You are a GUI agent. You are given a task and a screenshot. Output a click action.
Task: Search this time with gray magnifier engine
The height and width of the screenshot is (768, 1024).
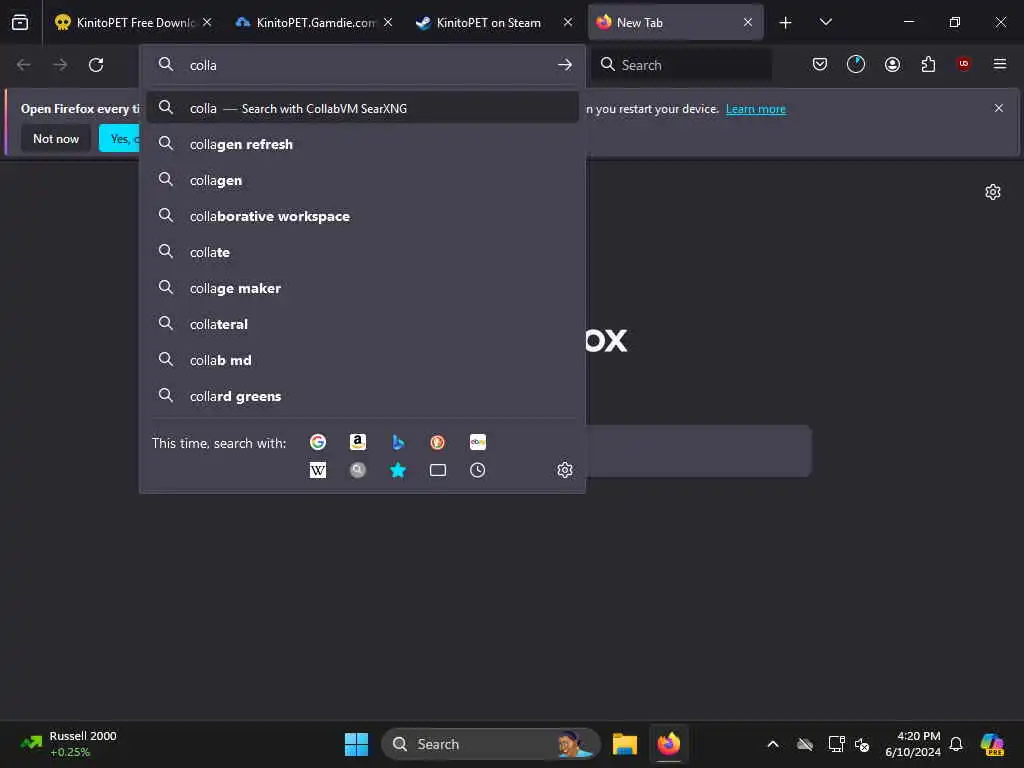point(357,470)
